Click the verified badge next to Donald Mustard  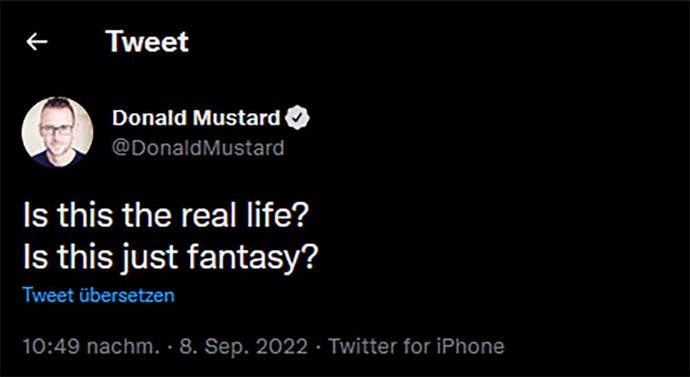pyautogui.click(x=297, y=118)
